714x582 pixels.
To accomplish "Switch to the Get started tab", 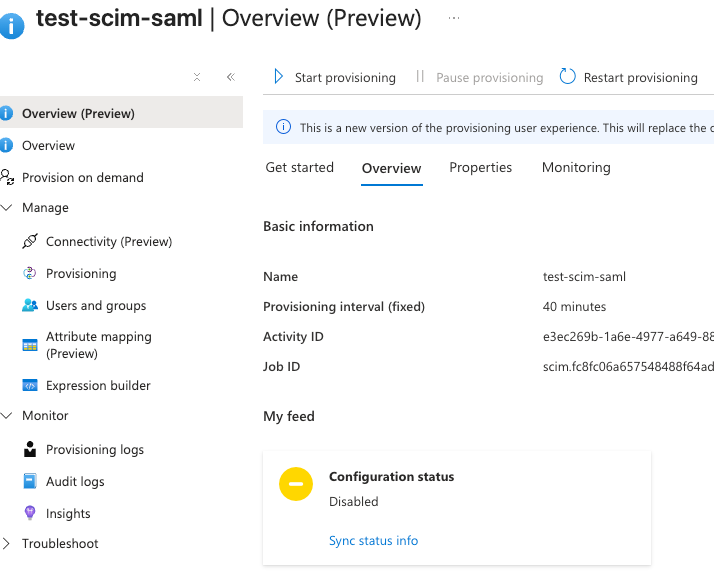I will 299,168.
